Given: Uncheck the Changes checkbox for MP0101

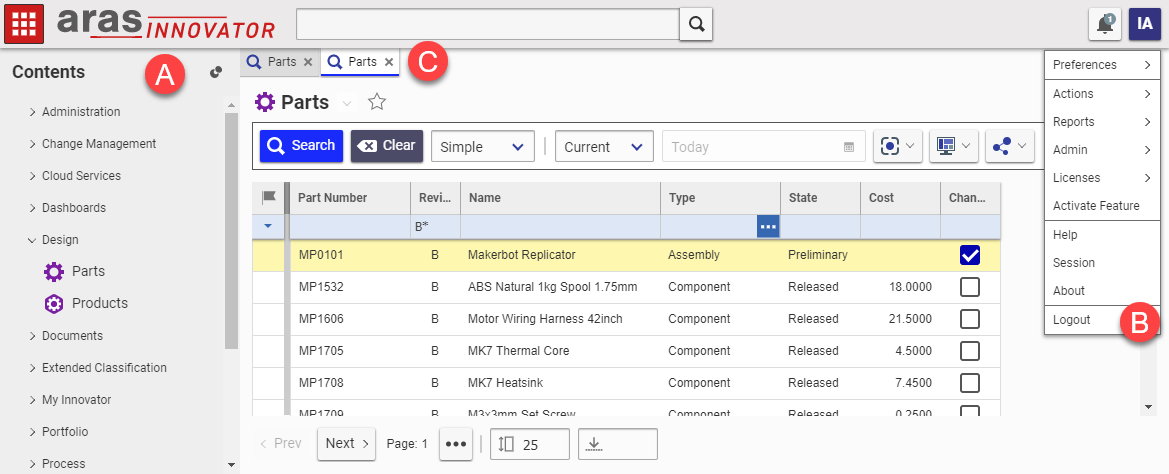Looking at the screenshot, I should pyautogui.click(x=969, y=255).
